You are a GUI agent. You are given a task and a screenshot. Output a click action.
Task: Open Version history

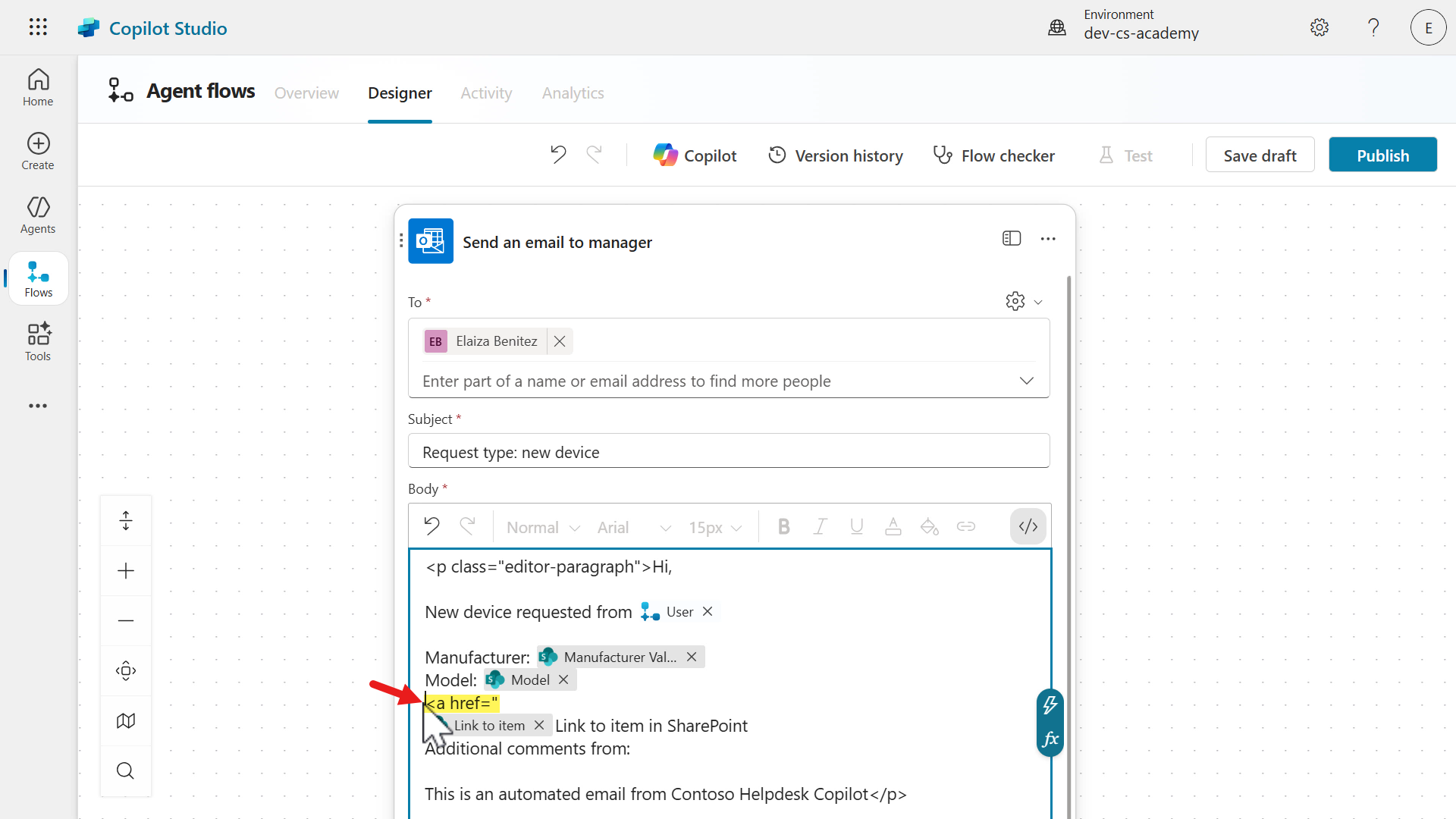coord(835,155)
